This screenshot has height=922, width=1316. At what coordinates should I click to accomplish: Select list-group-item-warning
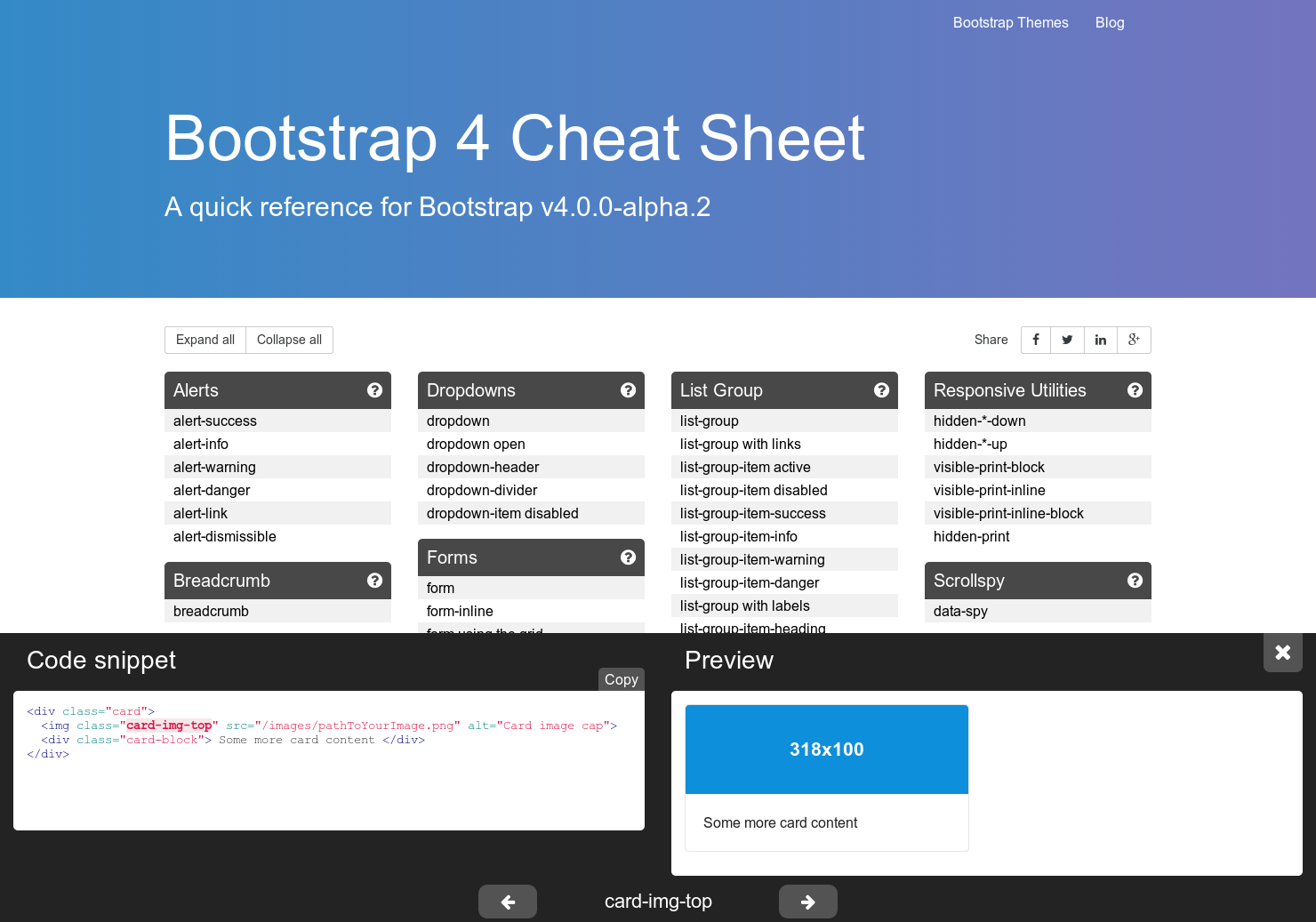point(784,559)
